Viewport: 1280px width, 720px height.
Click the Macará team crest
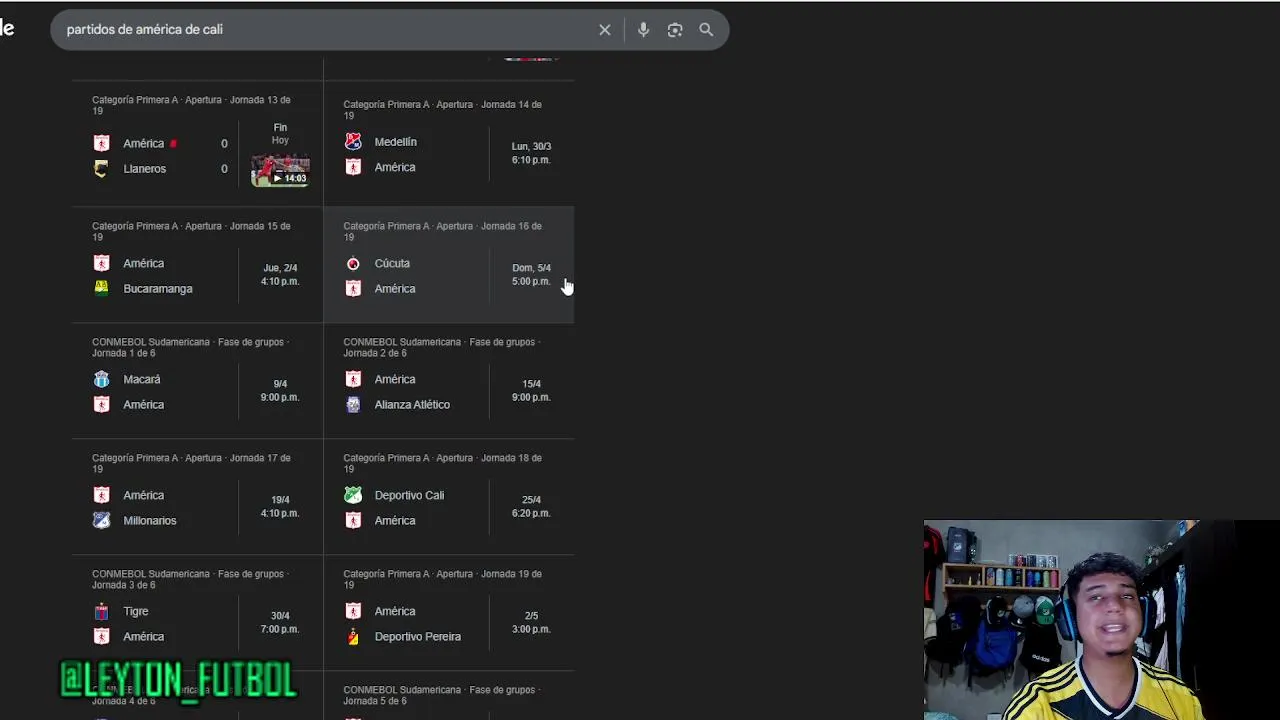[x=101, y=379]
